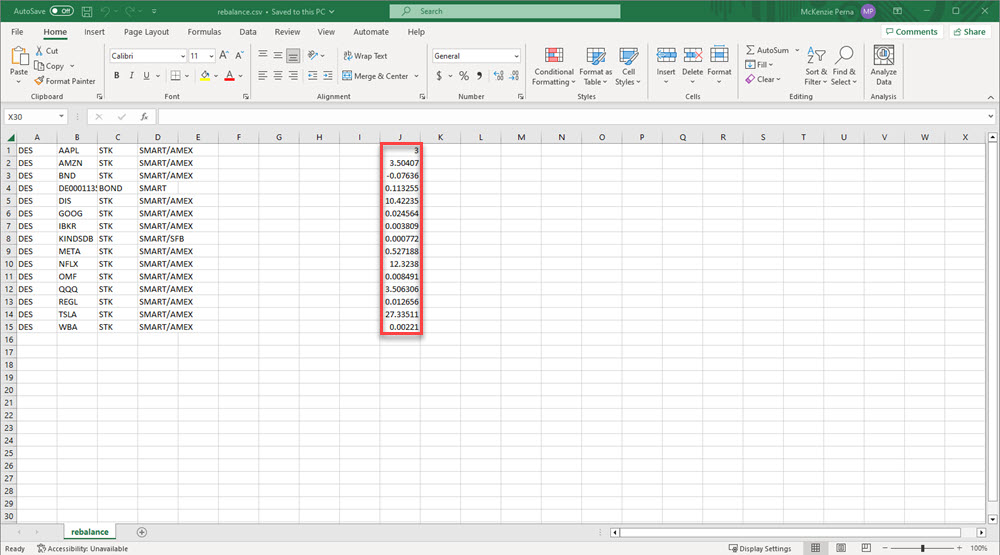Open the Calibri font name dropdown
The height and width of the screenshot is (555, 1000).
coord(182,56)
